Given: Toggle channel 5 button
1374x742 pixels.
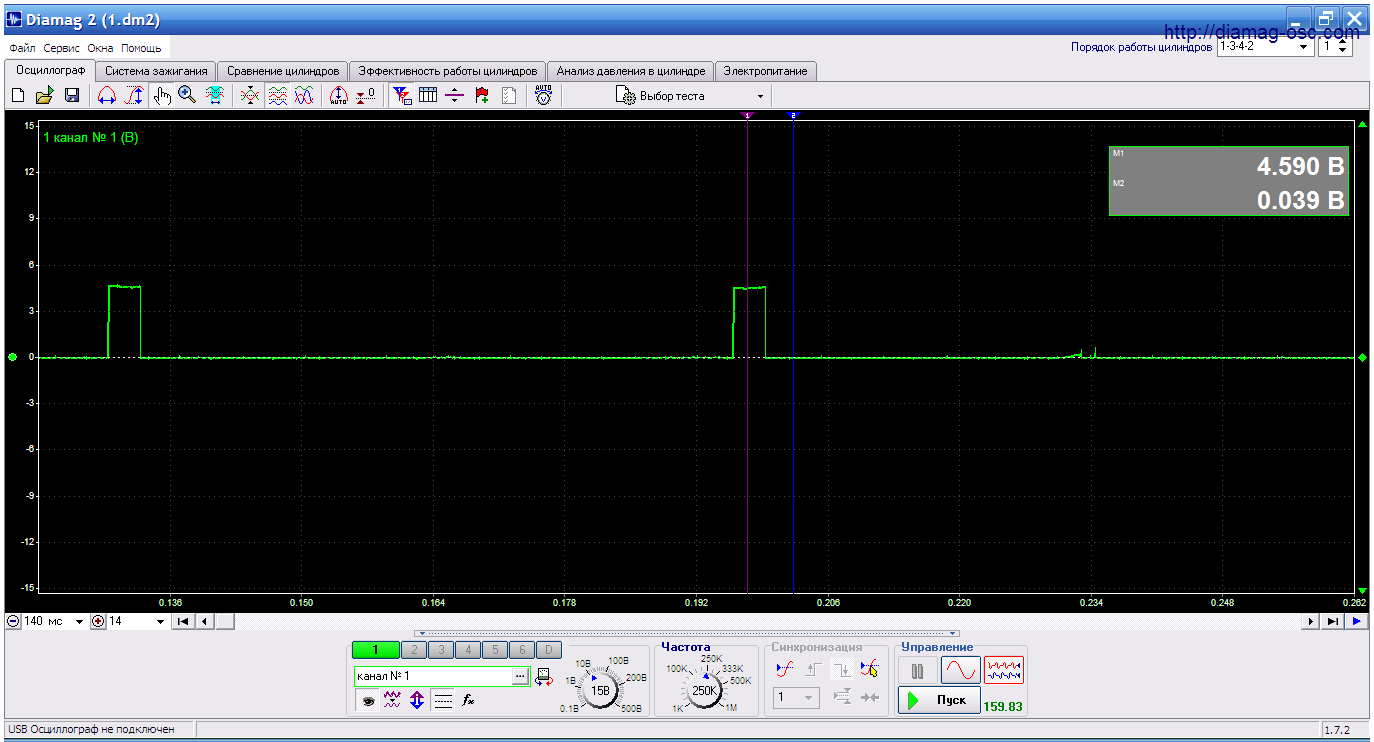Looking at the screenshot, I should pos(494,650).
